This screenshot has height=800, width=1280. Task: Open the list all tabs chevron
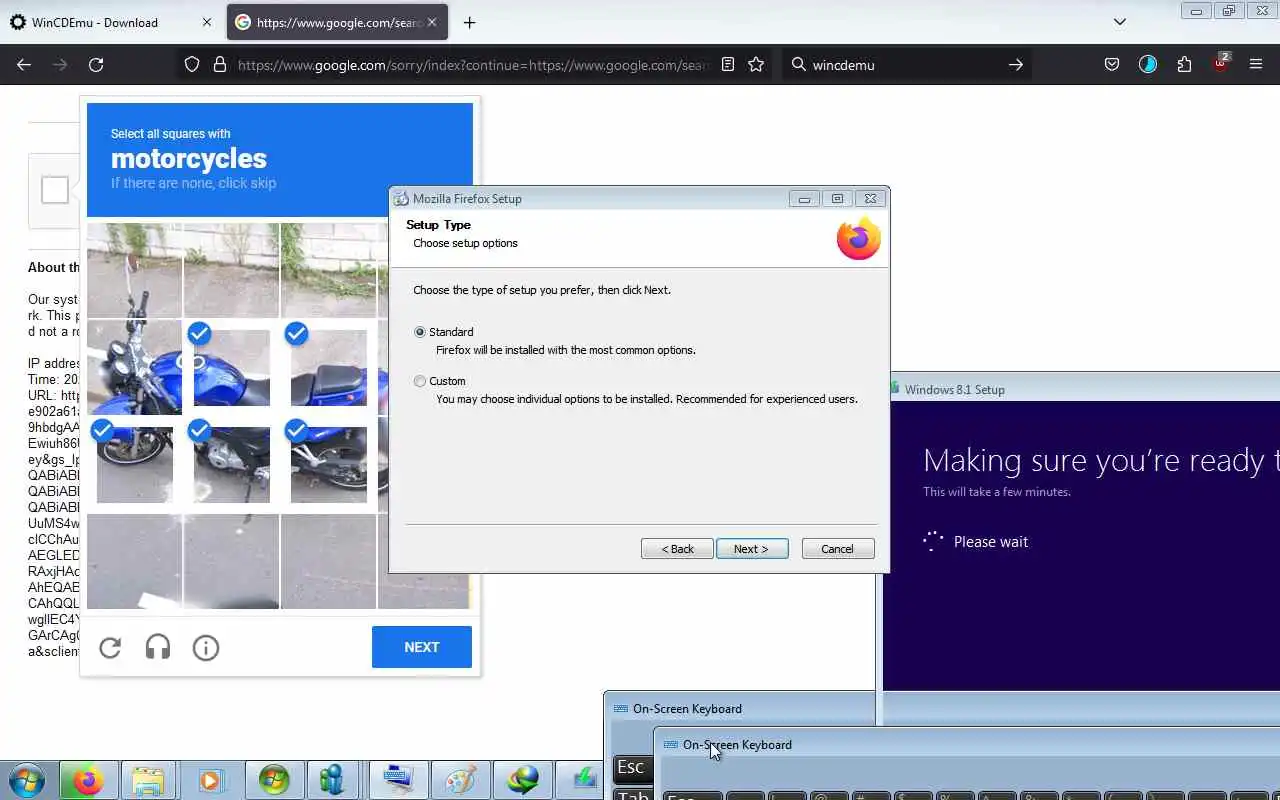[1120, 22]
